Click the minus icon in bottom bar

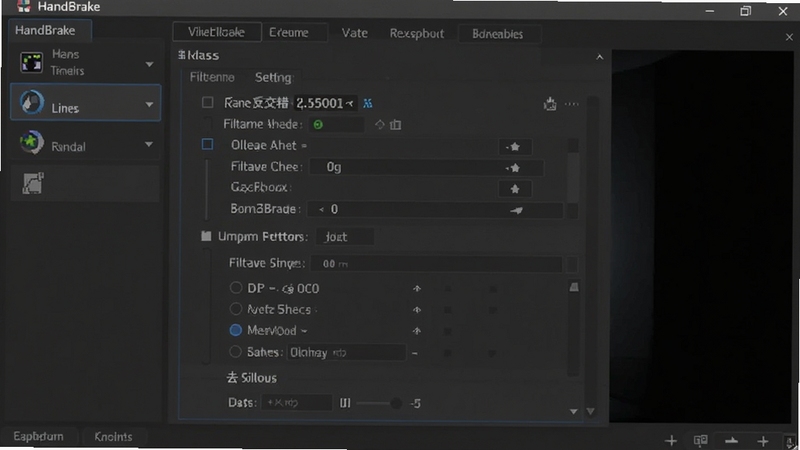(732, 441)
